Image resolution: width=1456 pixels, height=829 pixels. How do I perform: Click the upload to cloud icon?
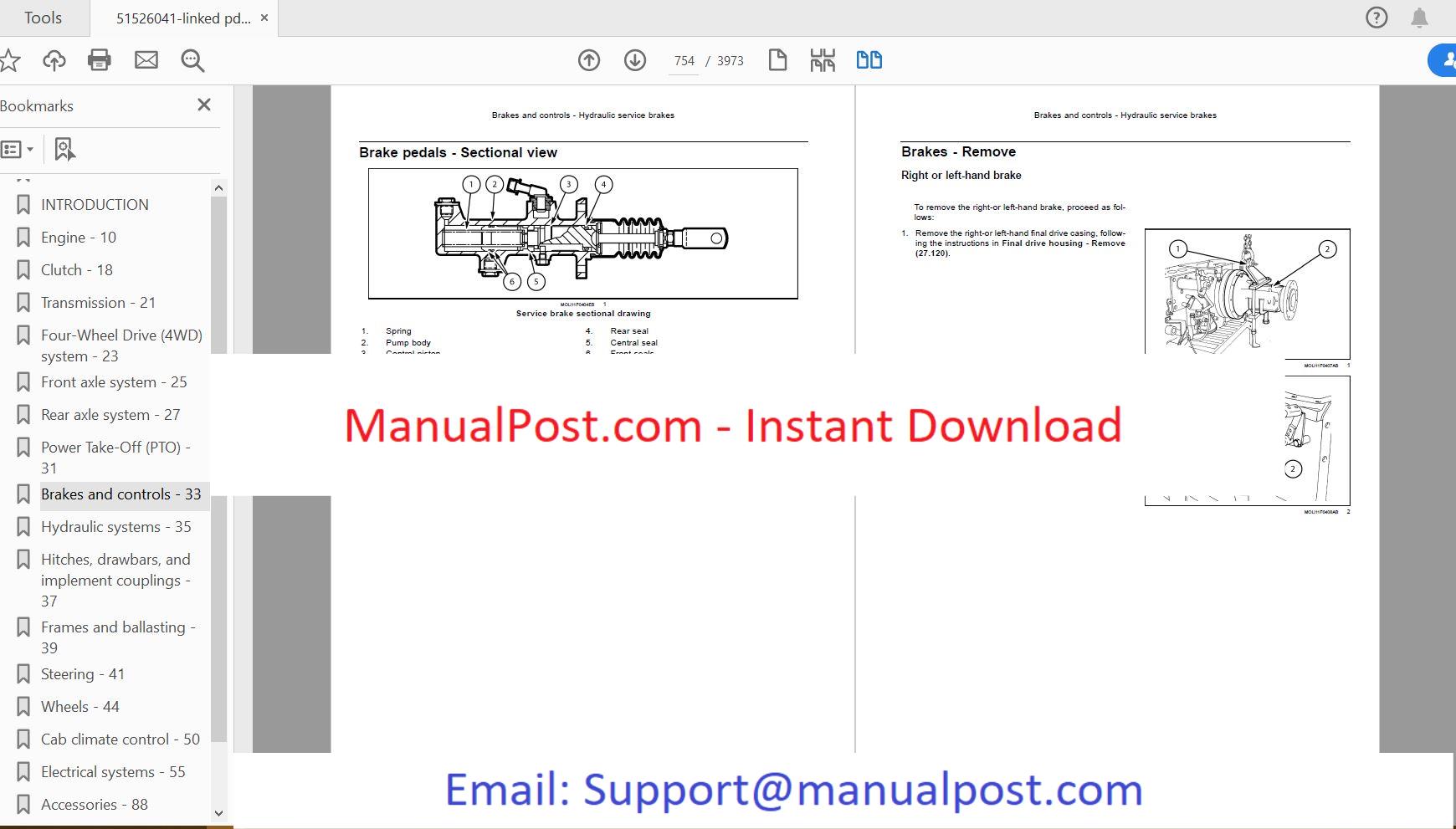coord(54,60)
